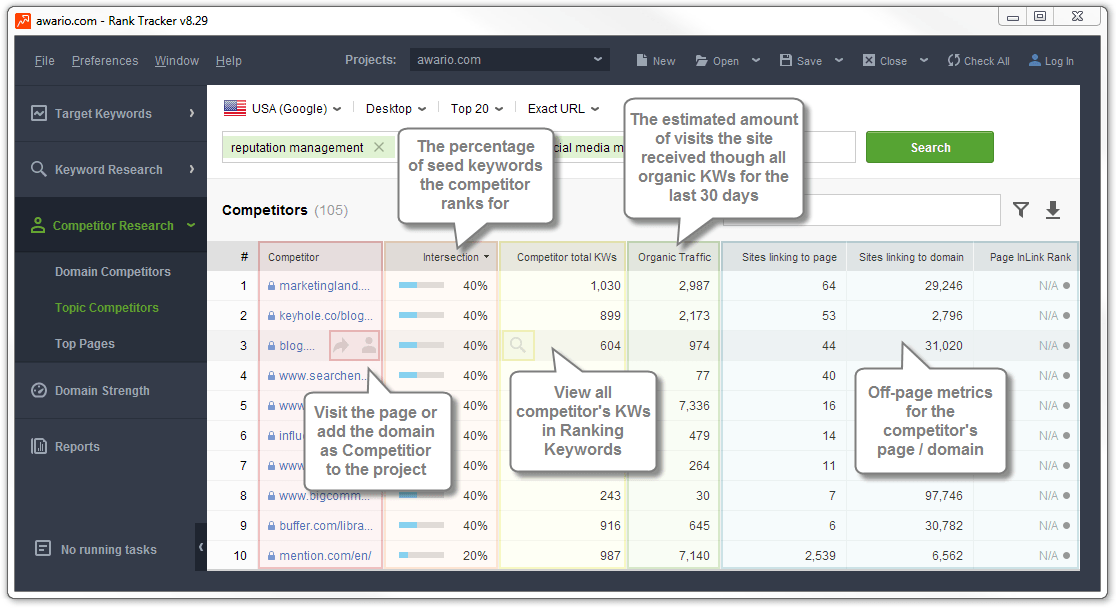Click the intersection bar for keyhole.co row

click(x=421, y=315)
